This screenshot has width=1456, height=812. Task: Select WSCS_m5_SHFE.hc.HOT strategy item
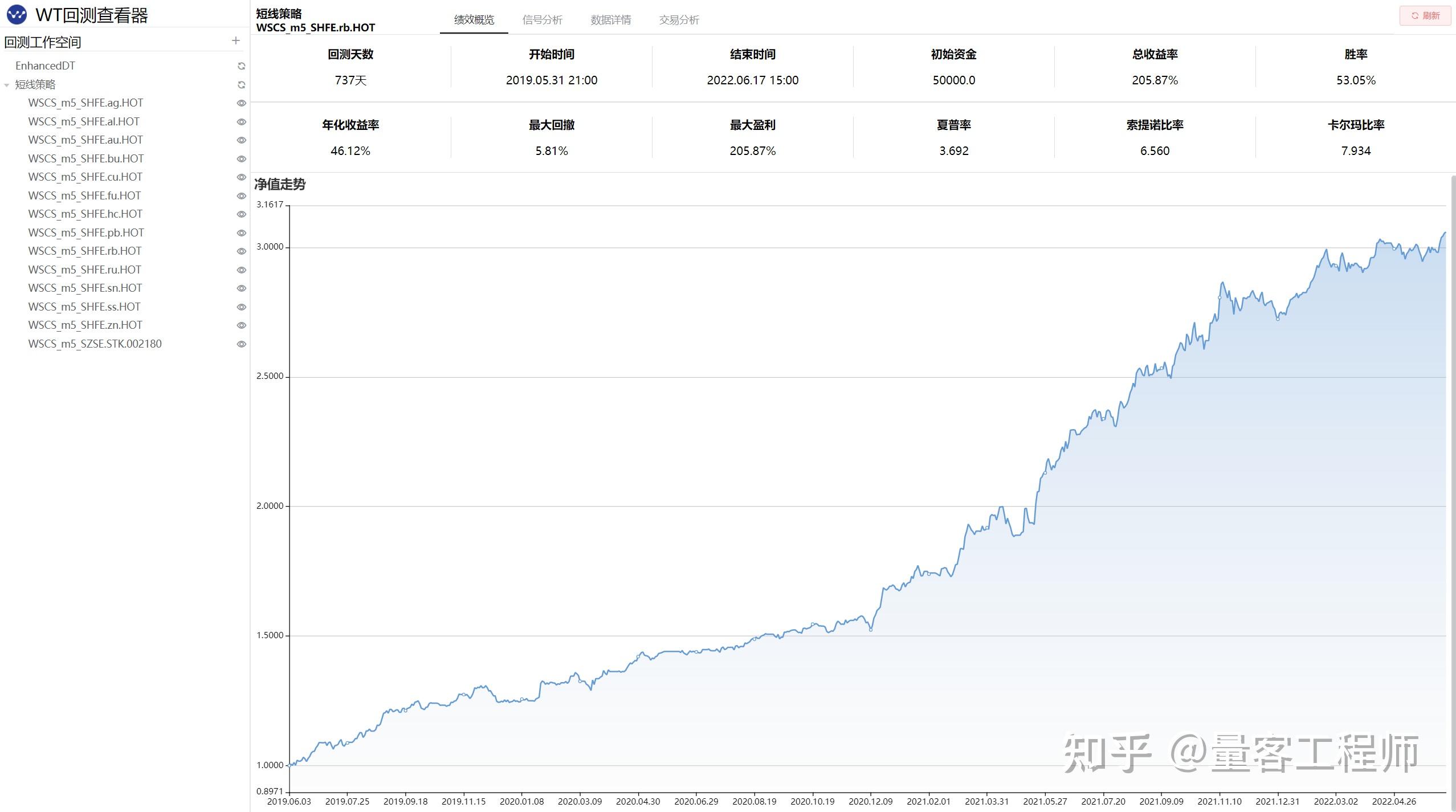(85, 214)
